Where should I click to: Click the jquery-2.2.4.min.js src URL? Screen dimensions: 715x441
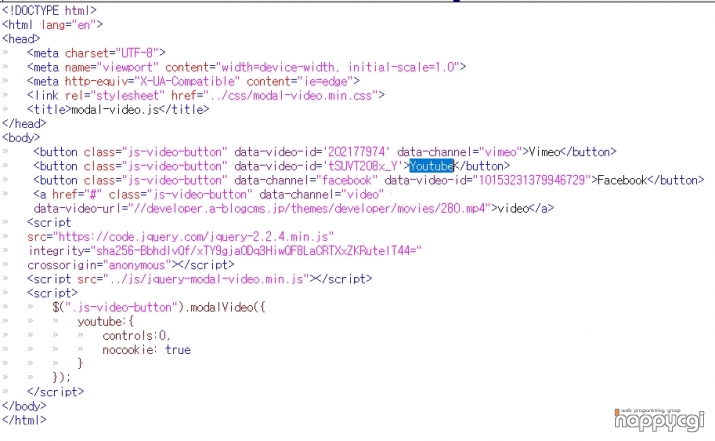194,237
